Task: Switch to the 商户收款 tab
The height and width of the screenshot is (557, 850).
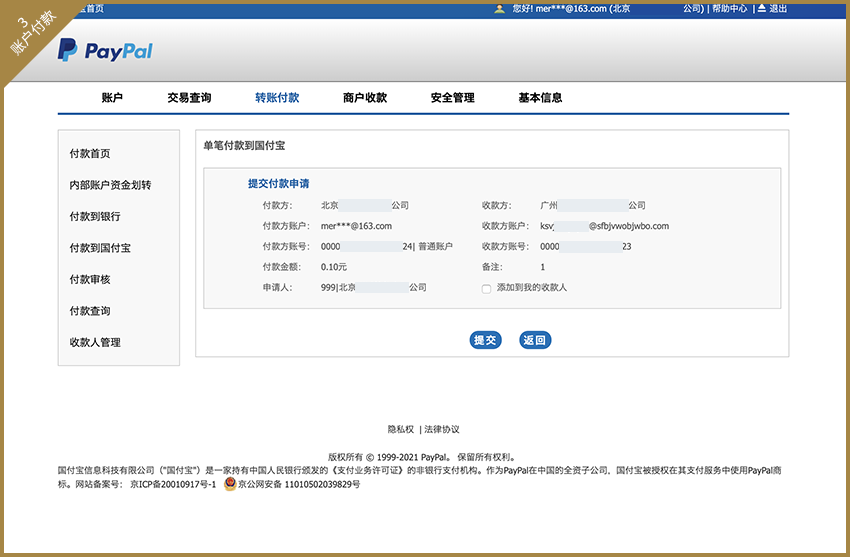Action: [365, 98]
